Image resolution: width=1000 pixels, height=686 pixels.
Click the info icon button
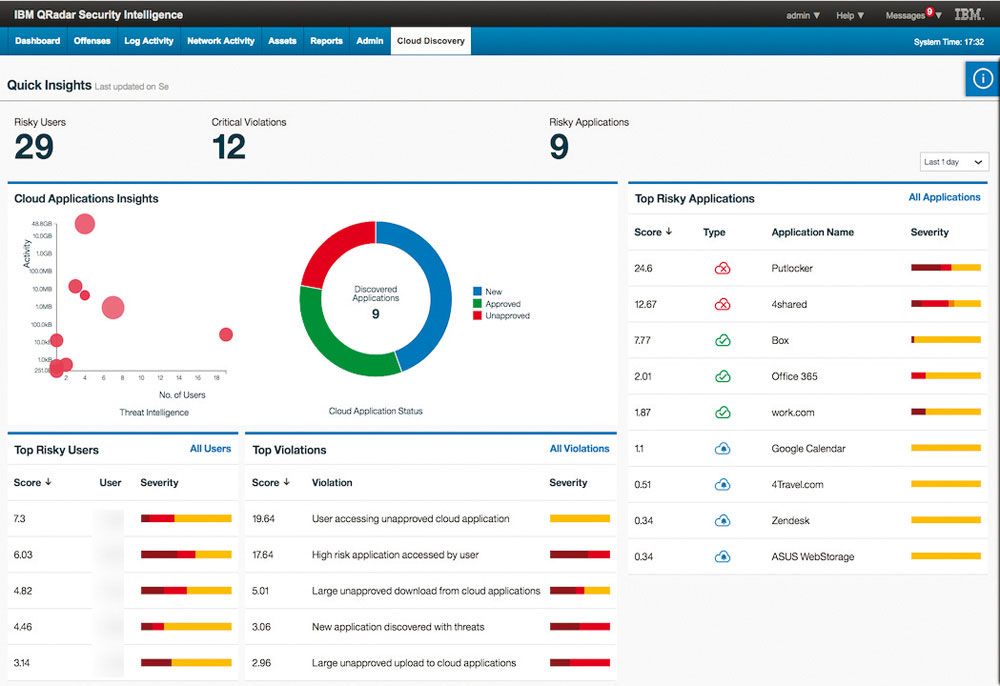983,78
